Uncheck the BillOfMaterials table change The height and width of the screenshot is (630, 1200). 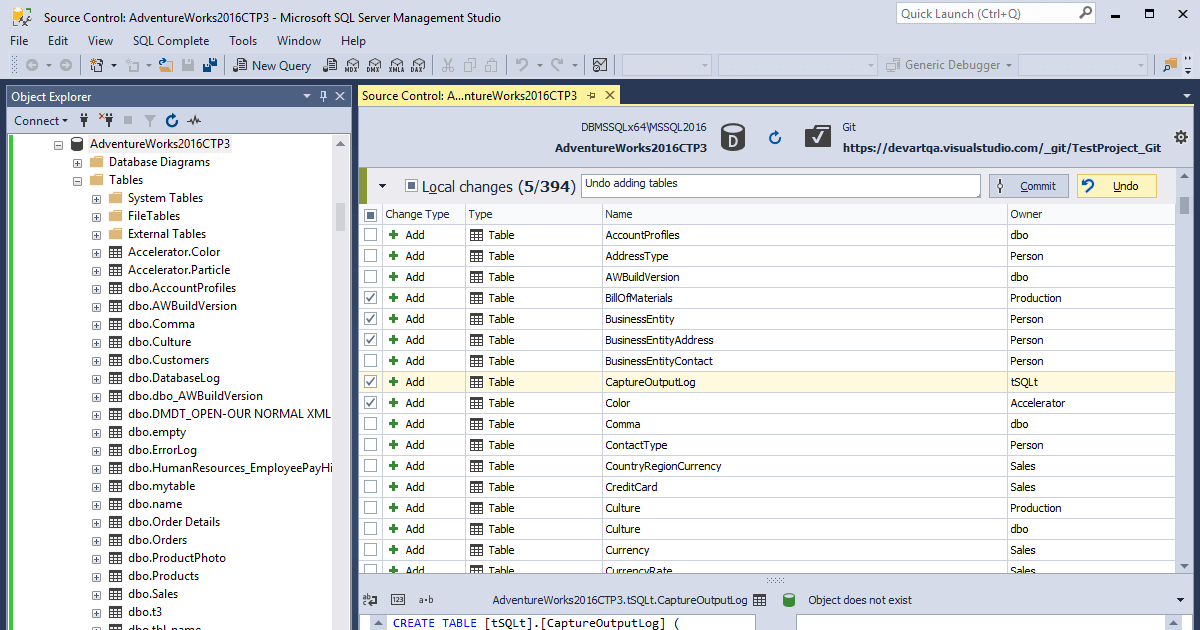[368, 297]
